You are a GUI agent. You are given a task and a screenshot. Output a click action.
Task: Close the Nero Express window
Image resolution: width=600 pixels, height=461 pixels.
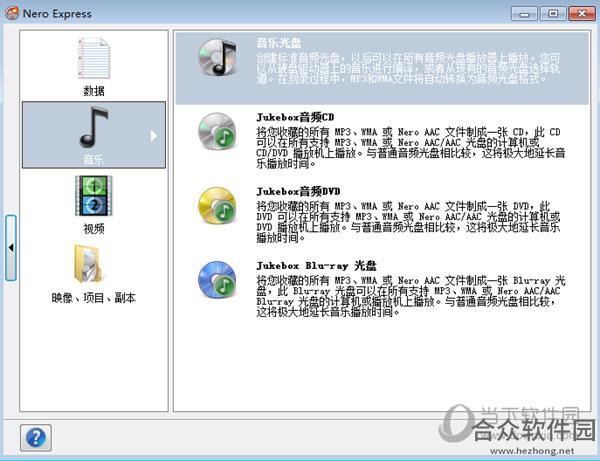tap(582, 14)
